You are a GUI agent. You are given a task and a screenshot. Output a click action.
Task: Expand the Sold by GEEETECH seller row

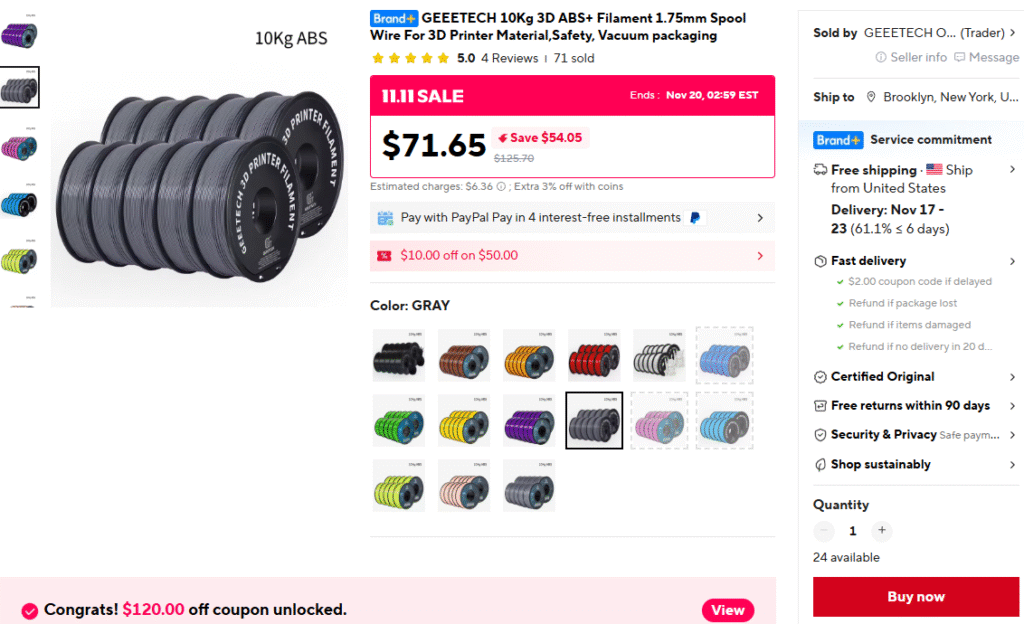(x=1012, y=33)
